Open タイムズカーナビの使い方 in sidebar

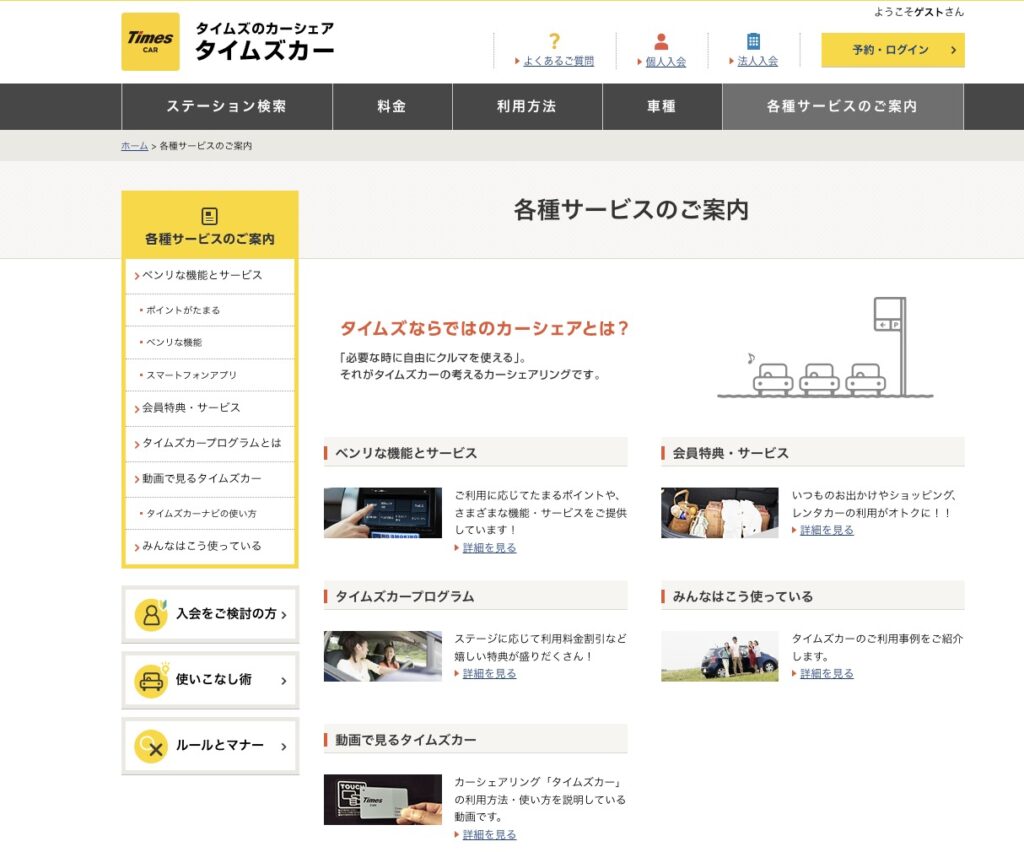(x=210, y=513)
